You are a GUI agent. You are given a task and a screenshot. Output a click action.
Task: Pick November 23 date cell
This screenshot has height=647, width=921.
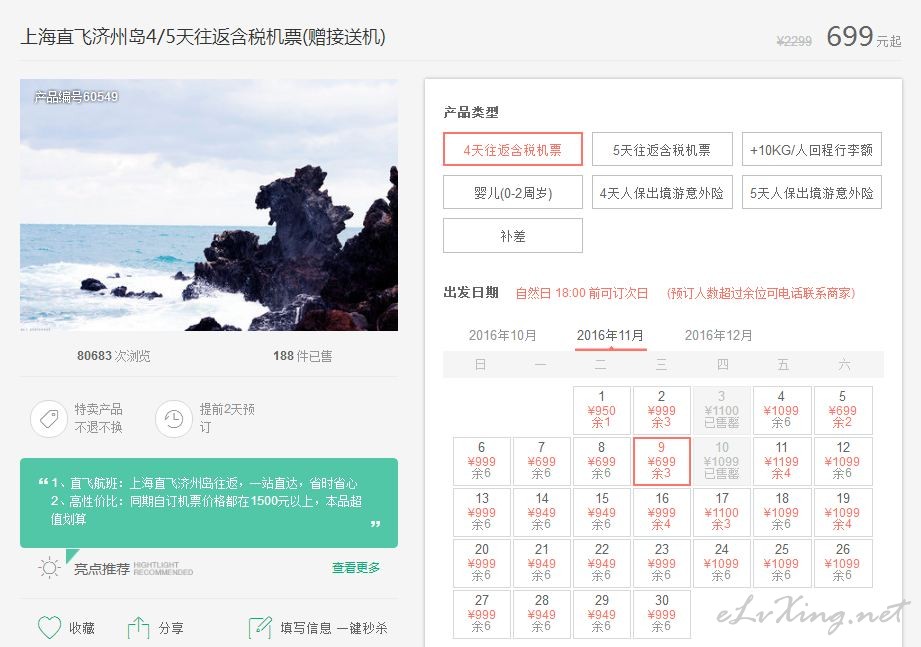(x=661, y=563)
